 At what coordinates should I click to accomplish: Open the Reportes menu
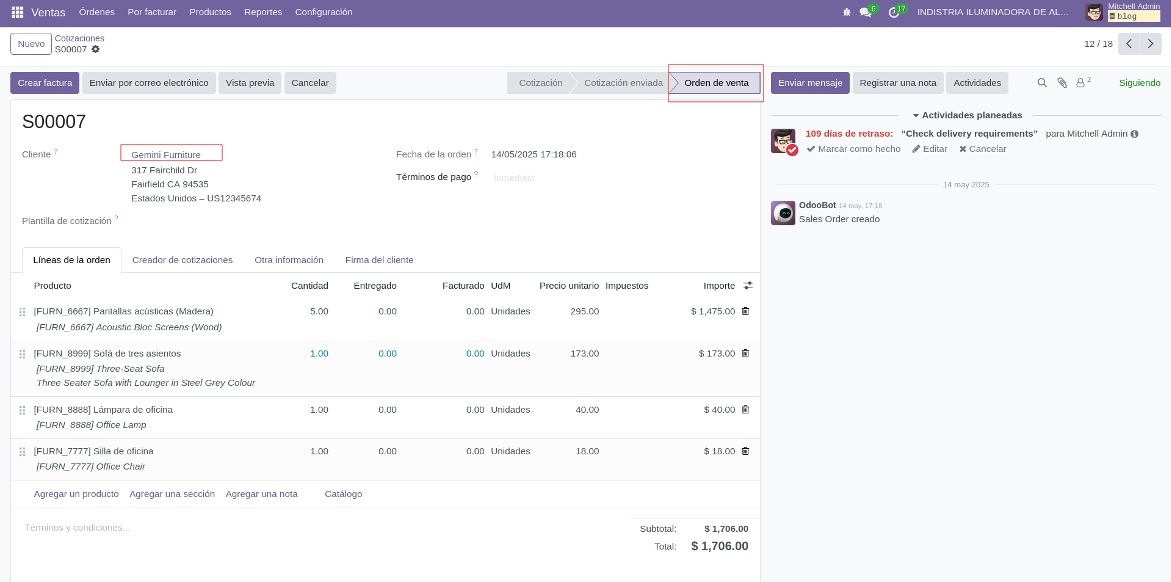tap(263, 12)
